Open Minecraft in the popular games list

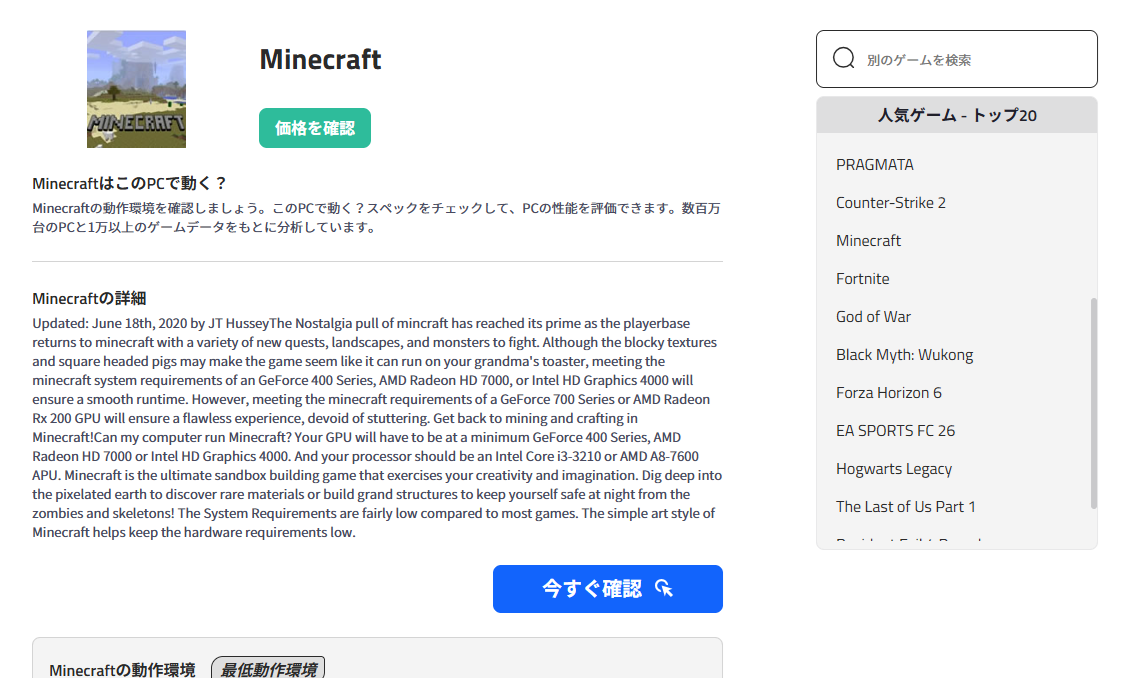(868, 241)
